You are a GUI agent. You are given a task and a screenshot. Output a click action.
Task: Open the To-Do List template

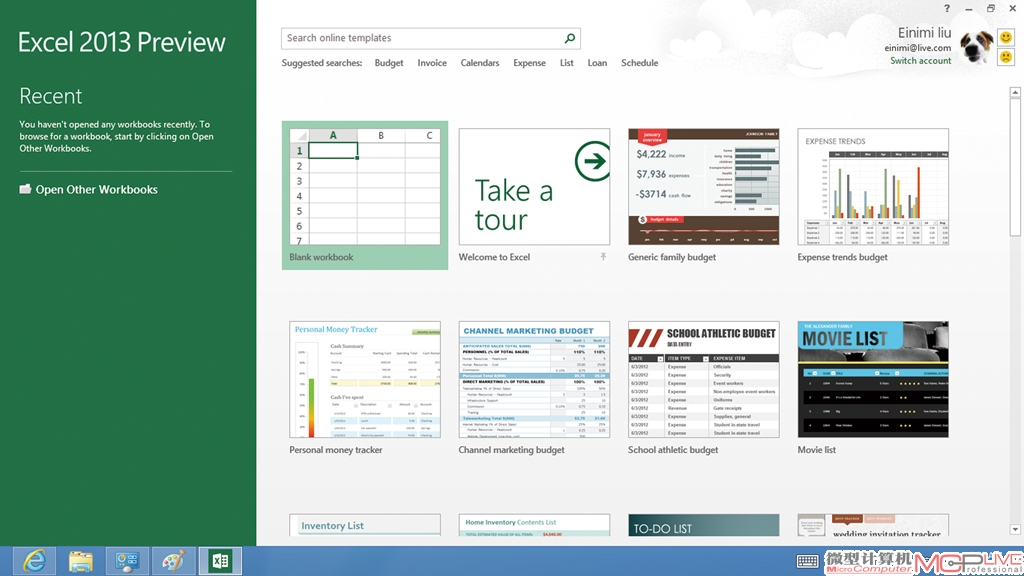click(x=703, y=525)
